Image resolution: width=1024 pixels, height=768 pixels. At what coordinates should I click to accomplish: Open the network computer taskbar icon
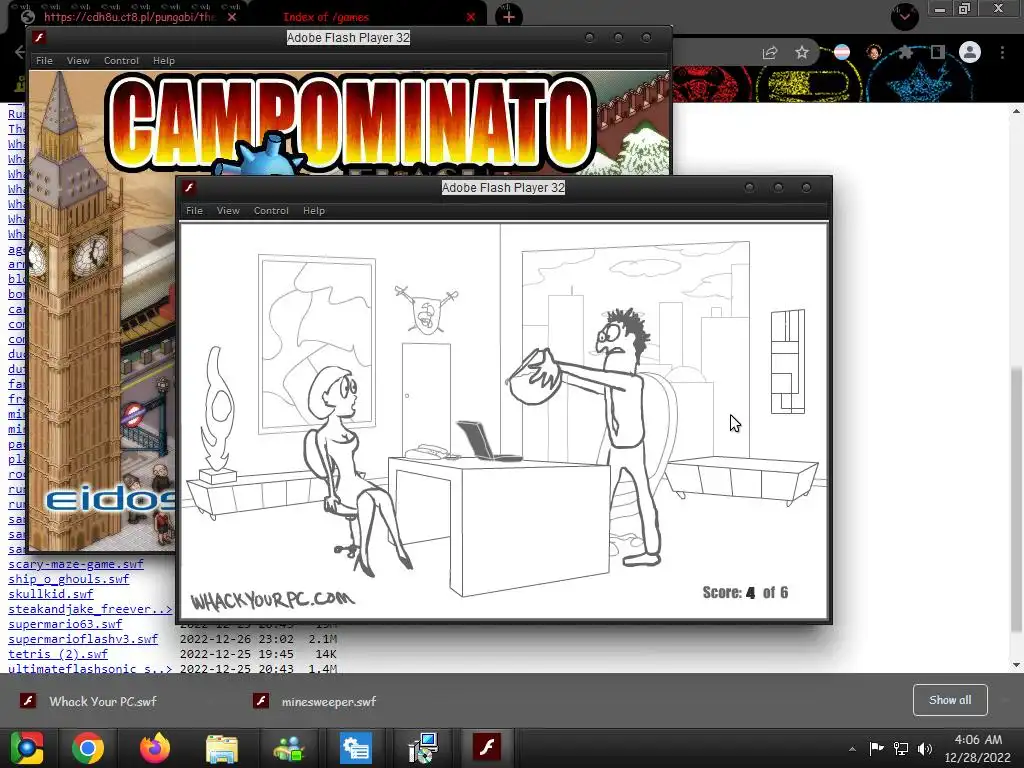[x=423, y=748]
